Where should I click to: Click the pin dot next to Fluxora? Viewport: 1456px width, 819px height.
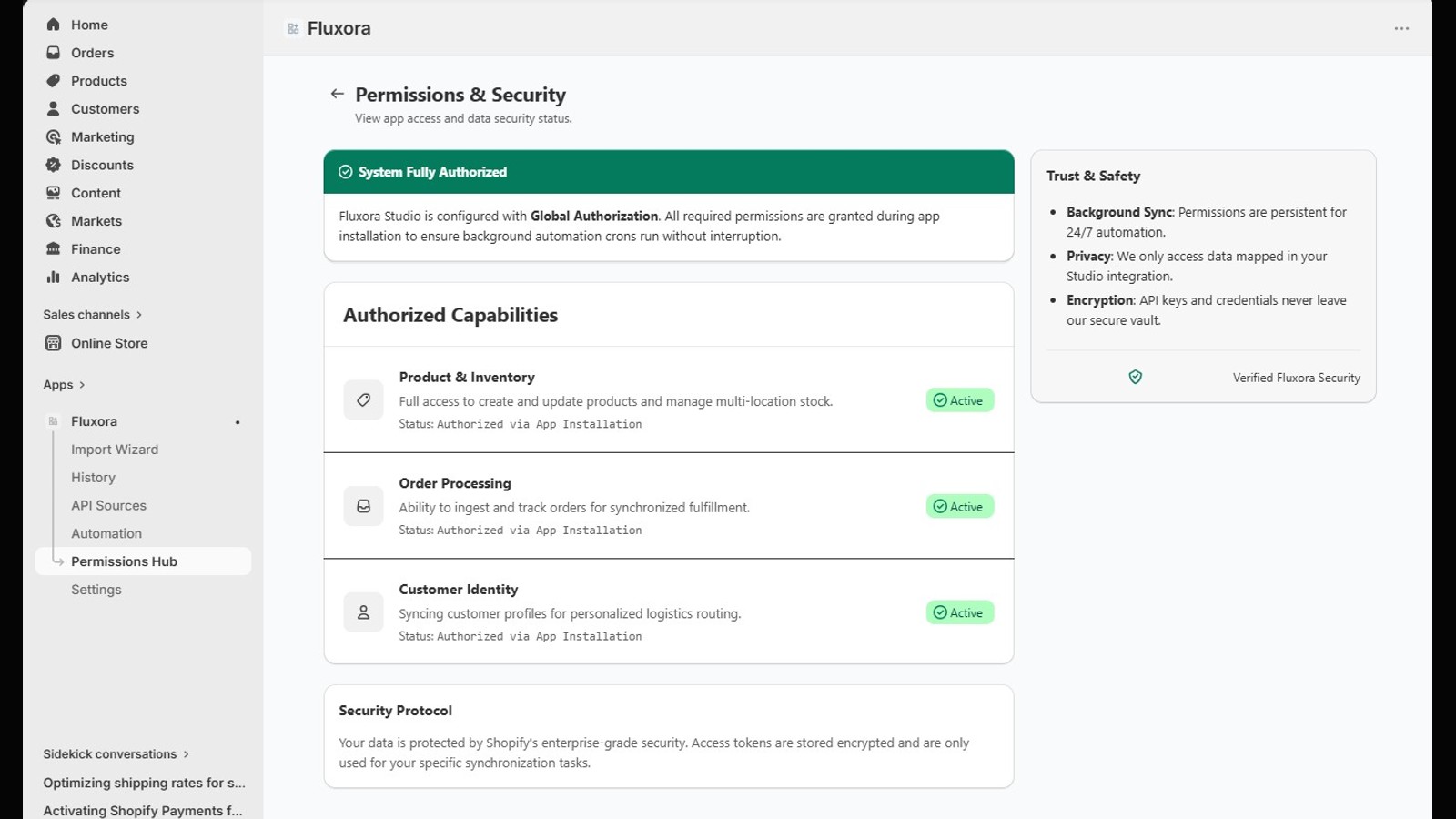click(x=238, y=422)
